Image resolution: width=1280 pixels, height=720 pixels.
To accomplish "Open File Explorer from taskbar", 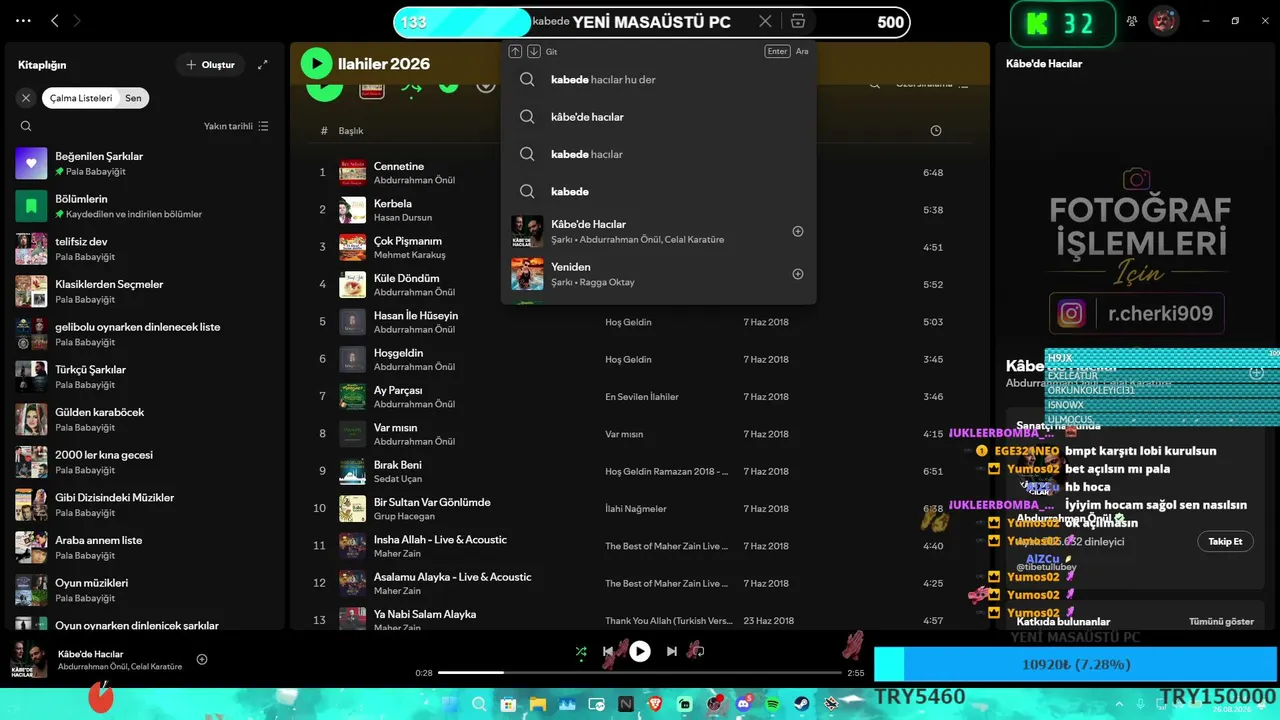I will pos(537,704).
